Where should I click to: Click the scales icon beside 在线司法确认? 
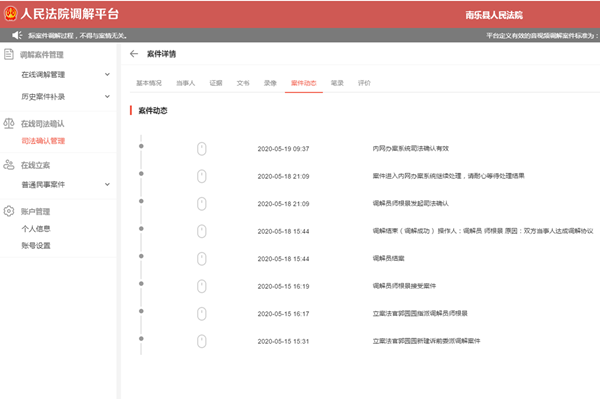coord(9,124)
